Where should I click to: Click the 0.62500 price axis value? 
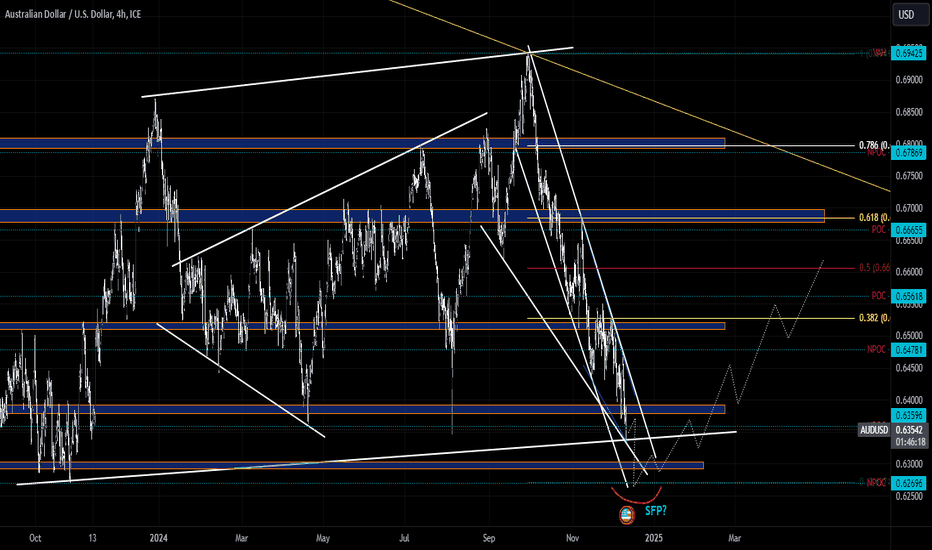[909, 496]
